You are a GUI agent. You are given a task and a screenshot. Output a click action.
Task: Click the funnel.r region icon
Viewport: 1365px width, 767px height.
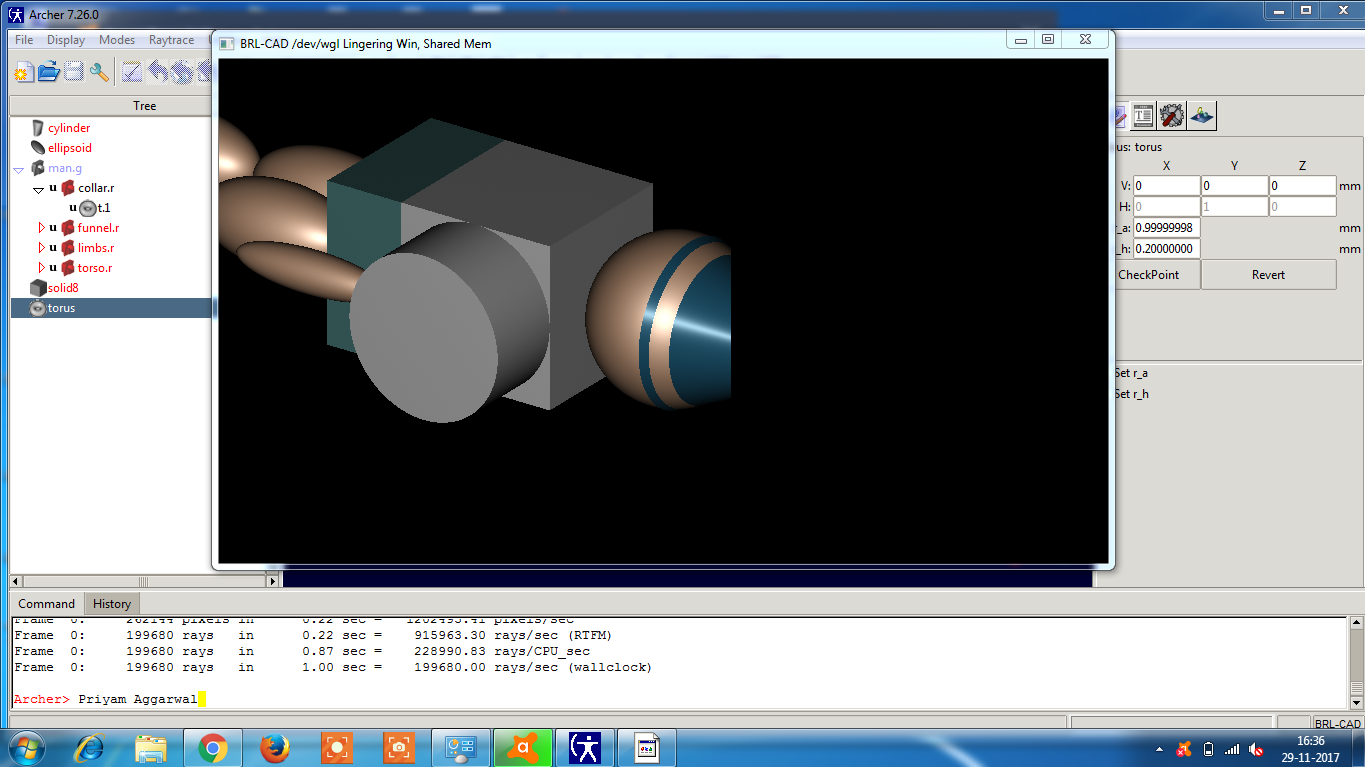[x=68, y=228]
